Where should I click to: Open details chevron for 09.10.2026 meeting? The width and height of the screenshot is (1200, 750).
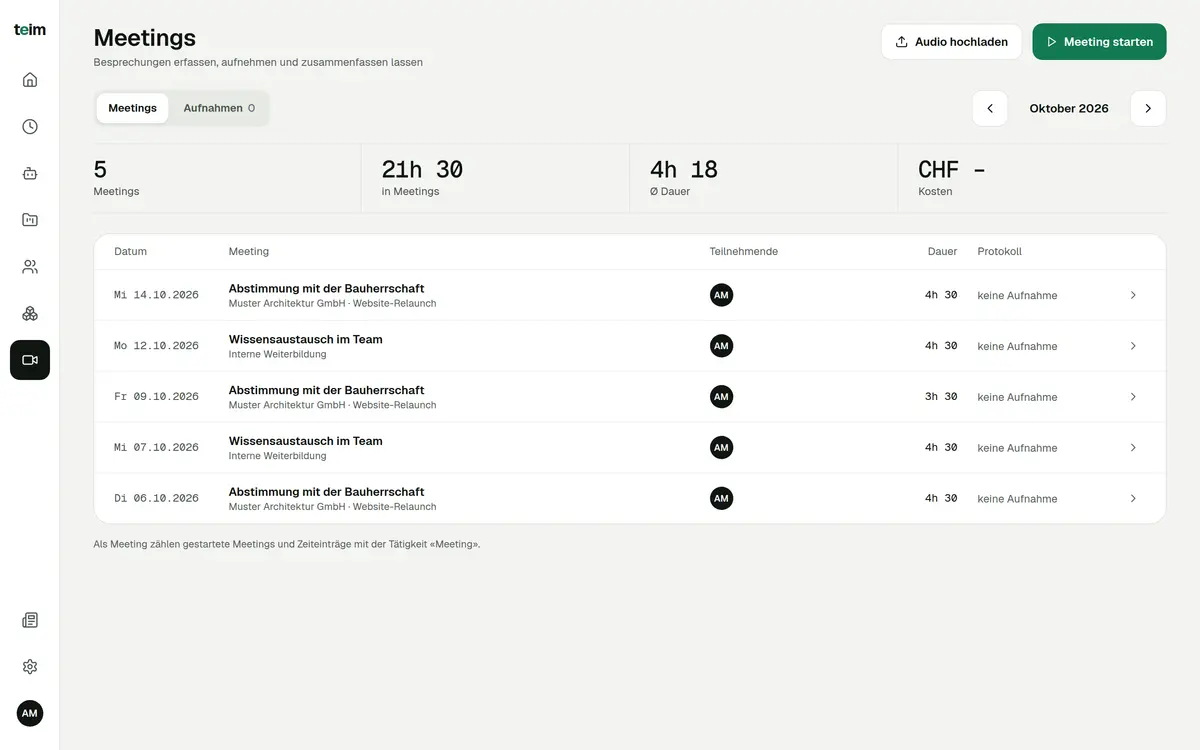point(1133,397)
